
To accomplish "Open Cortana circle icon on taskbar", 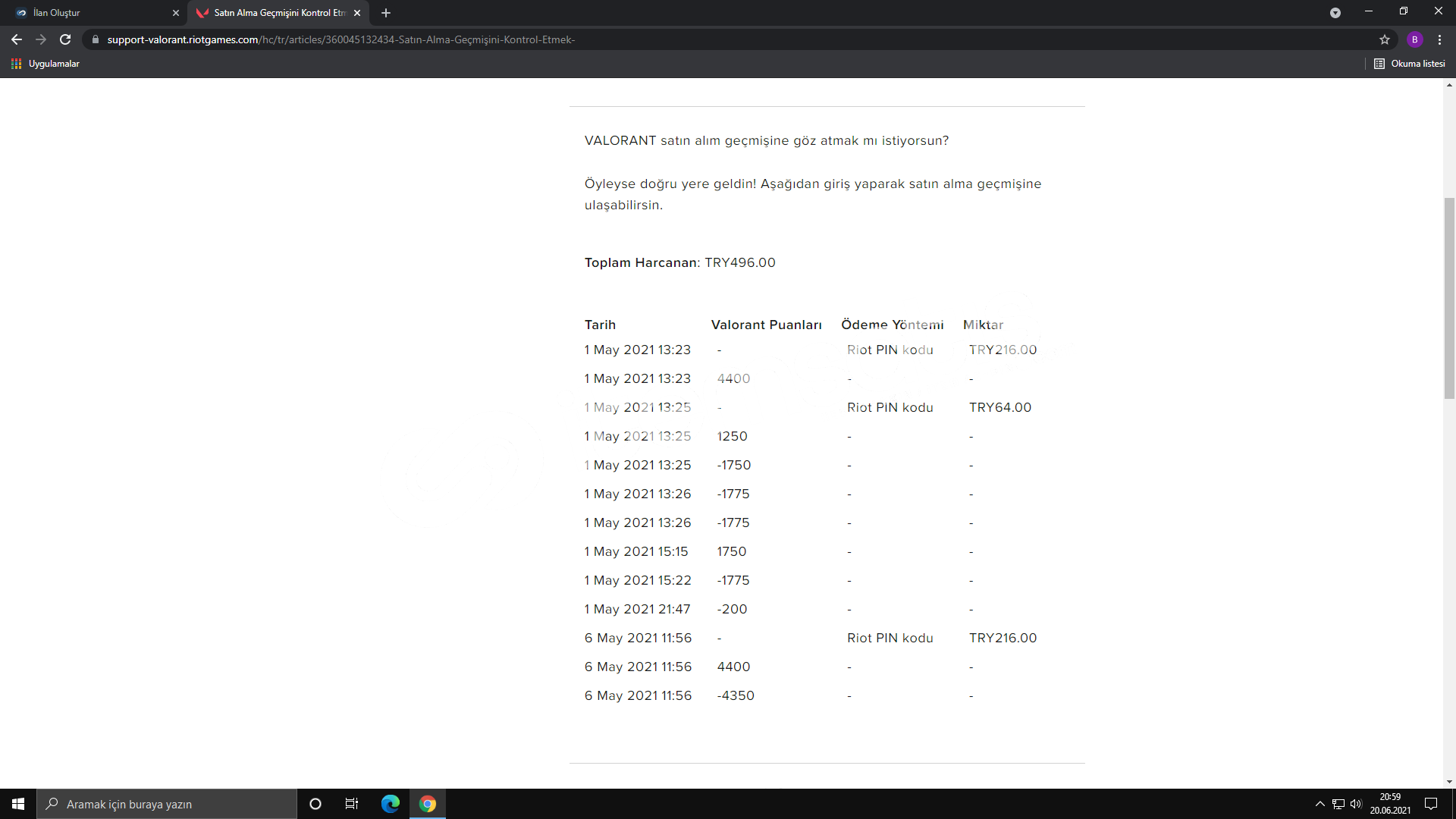I will pyautogui.click(x=315, y=804).
